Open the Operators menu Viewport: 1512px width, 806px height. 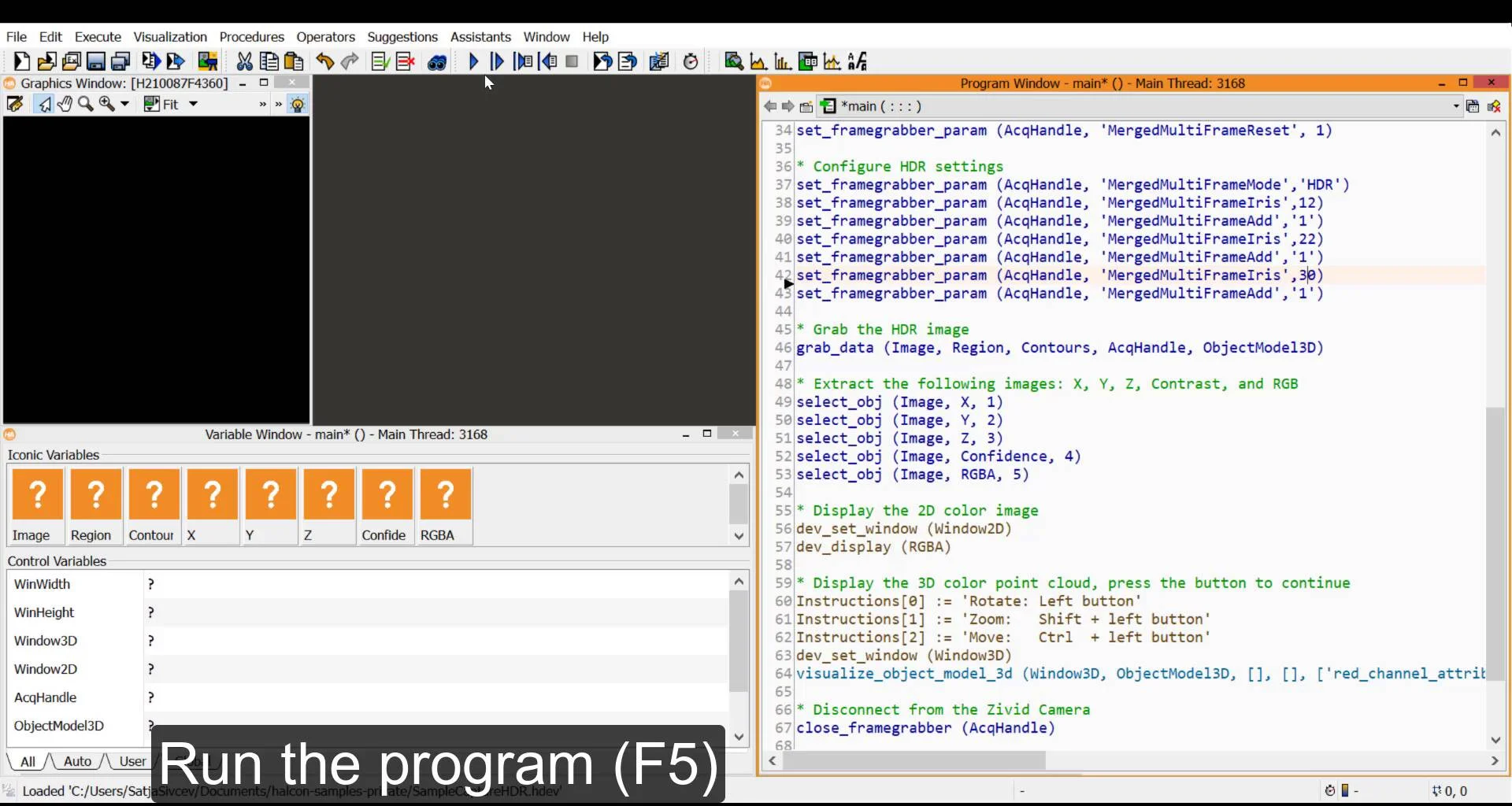pyautogui.click(x=325, y=37)
